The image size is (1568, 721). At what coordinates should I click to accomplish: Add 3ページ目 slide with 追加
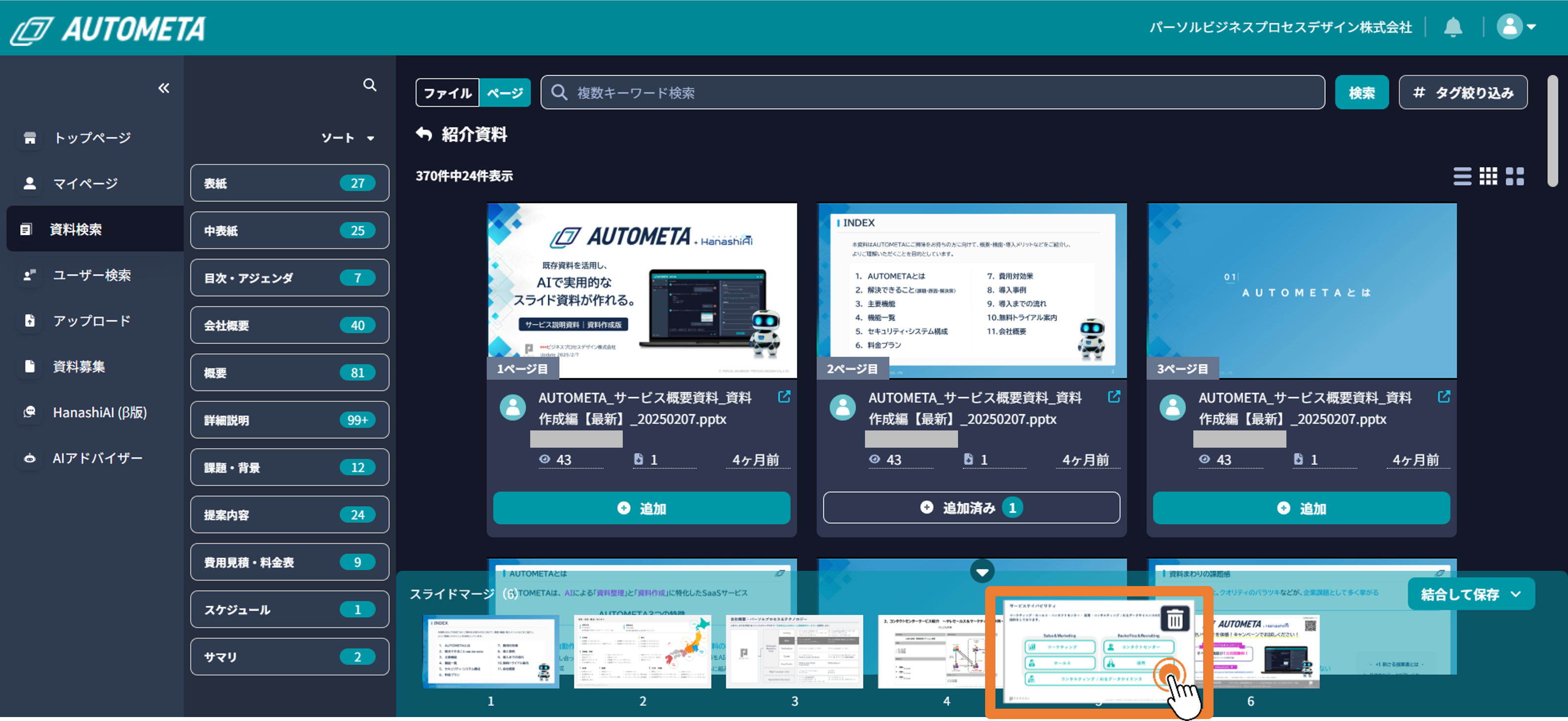click(x=1301, y=508)
